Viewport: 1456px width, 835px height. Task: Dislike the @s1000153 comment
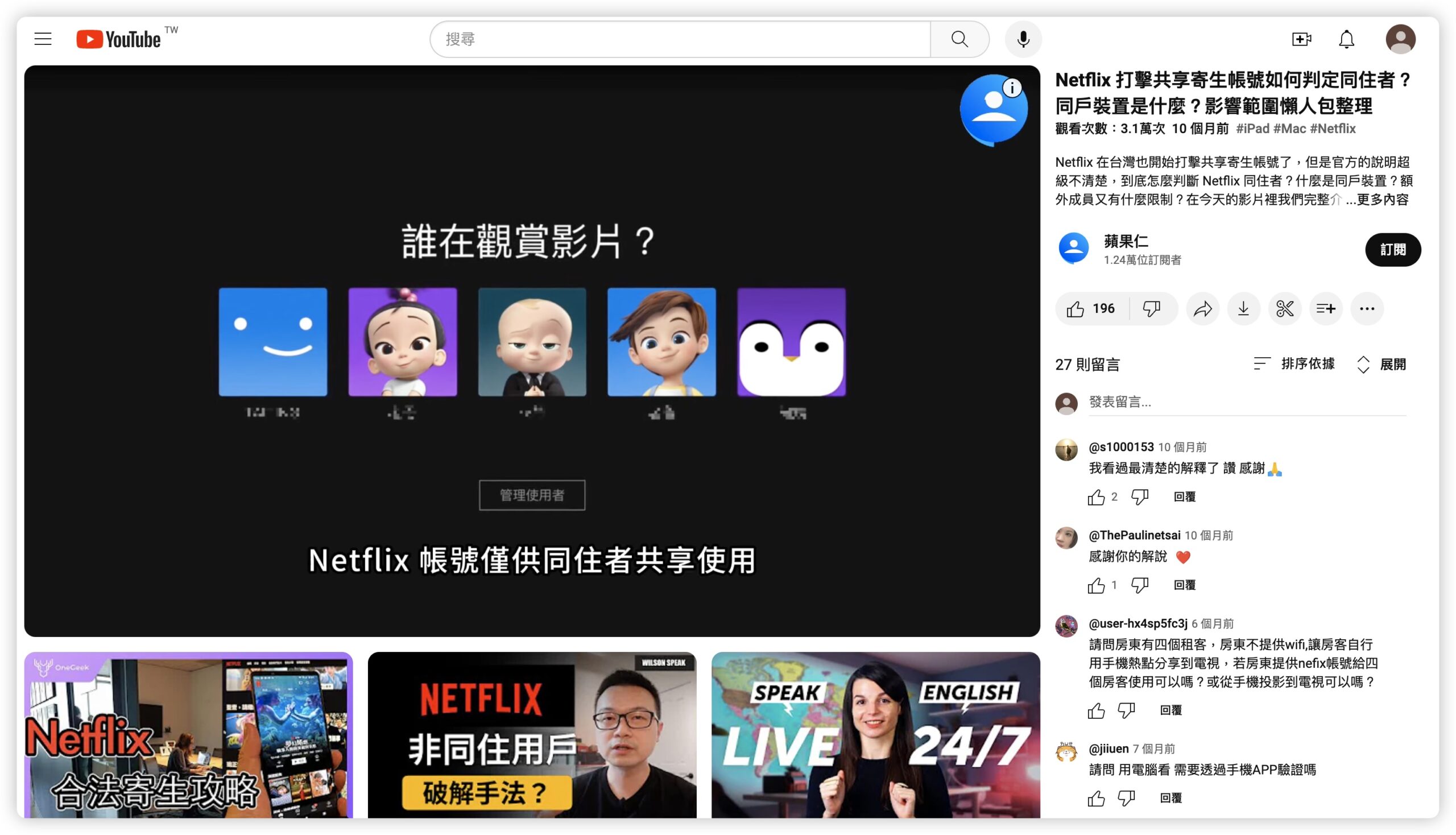(1139, 497)
